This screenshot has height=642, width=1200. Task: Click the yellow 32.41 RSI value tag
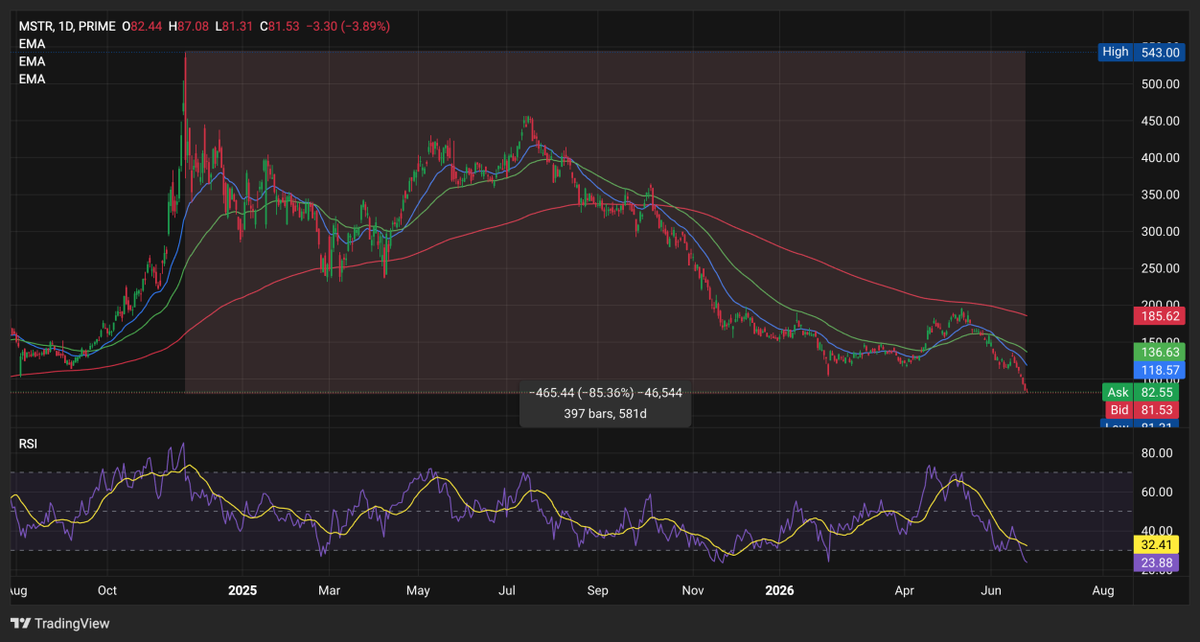coord(1159,546)
